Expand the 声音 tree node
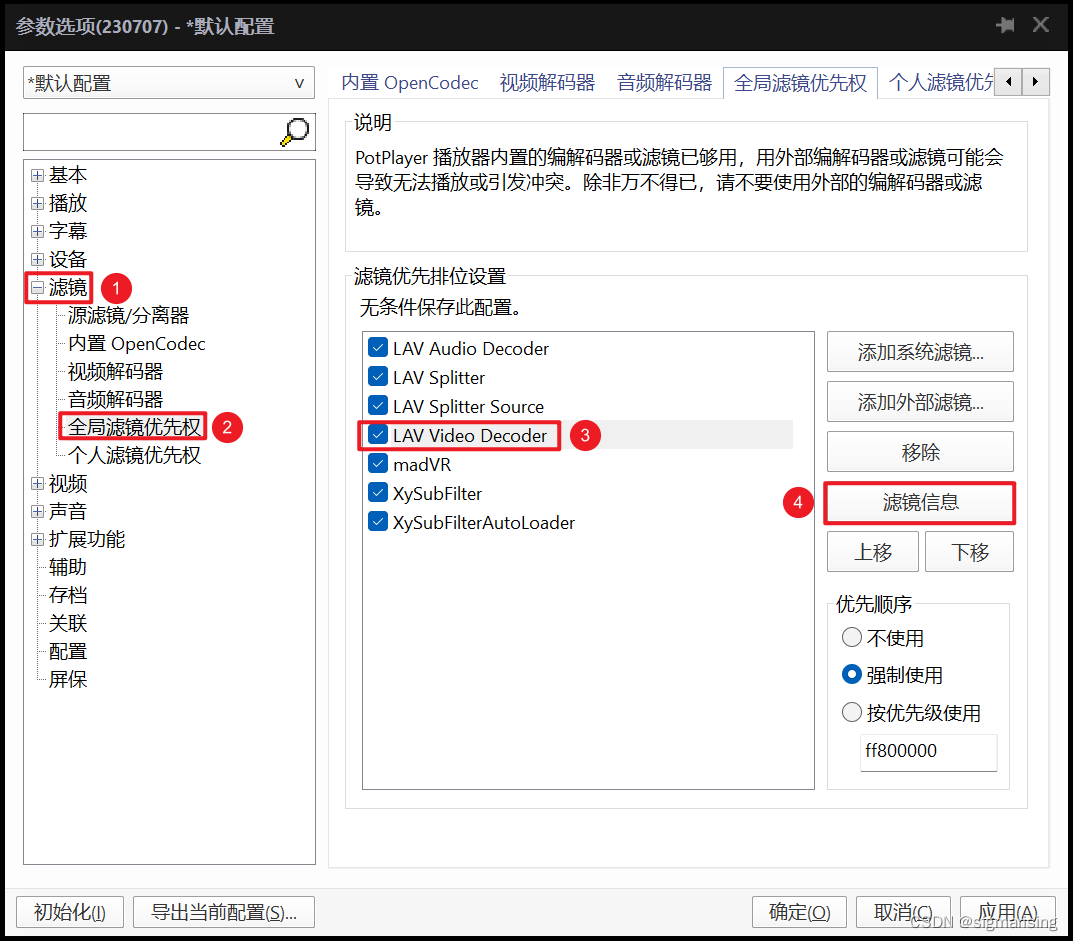Image resolution: width=1073 pixels, height=941 pixels. tap(38, 511)
